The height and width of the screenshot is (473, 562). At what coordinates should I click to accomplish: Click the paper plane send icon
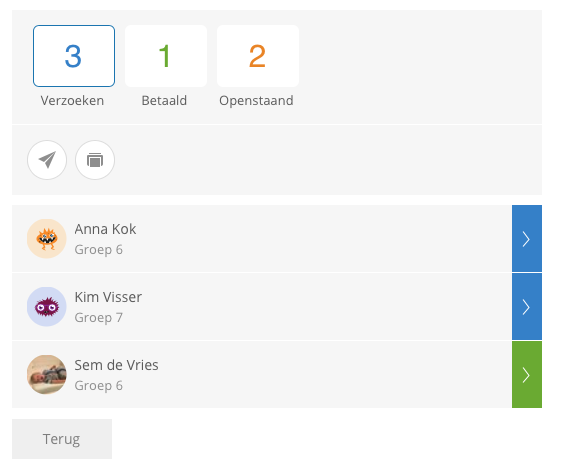[x=47, y=160]
